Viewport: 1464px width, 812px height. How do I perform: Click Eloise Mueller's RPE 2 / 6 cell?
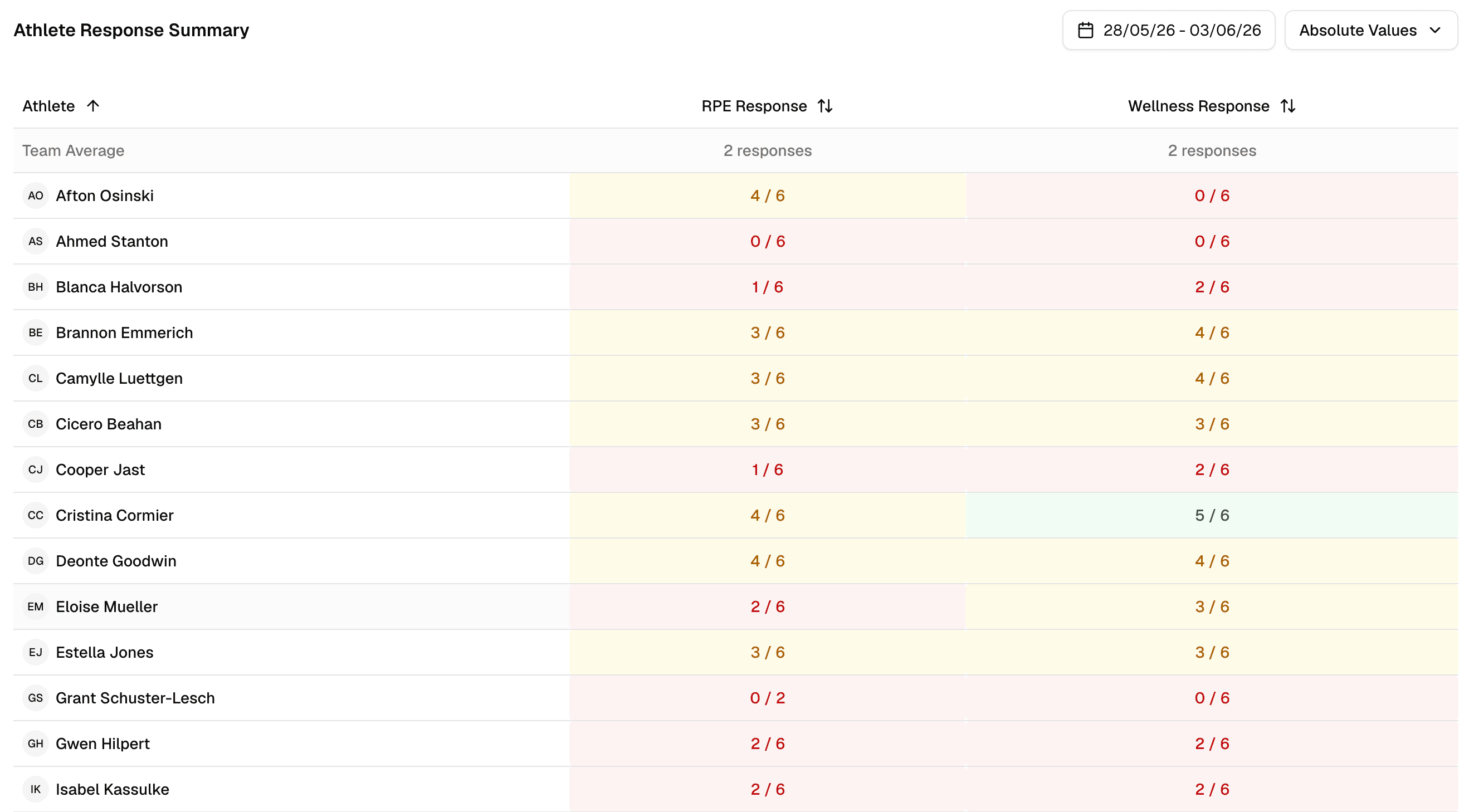click(x=768, y=607)
